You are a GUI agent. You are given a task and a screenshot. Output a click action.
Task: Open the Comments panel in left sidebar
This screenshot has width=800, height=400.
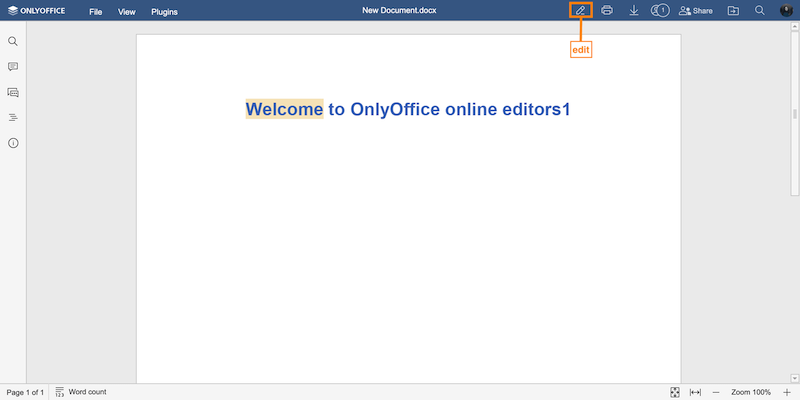[x=13, y=67]
